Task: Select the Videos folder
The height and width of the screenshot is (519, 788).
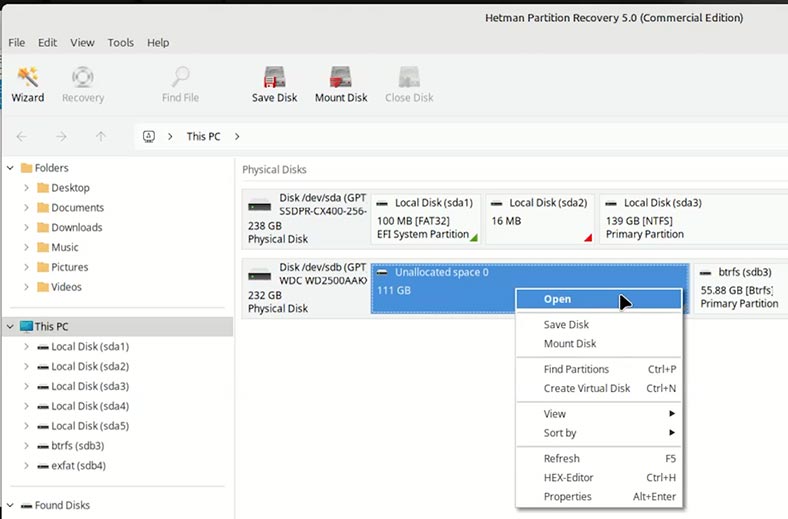Action: (x=66, y=287)
